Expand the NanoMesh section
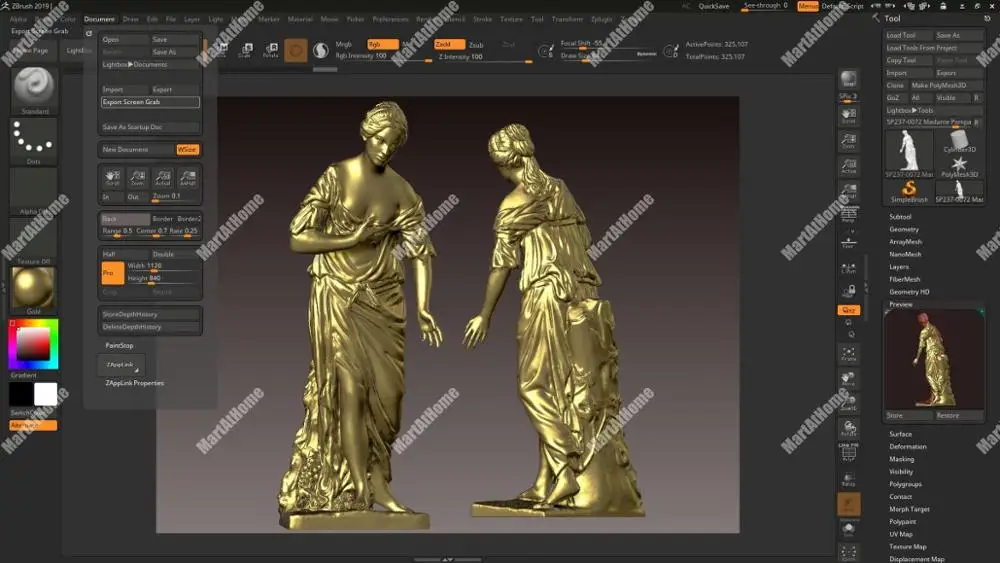 (905, 254)
